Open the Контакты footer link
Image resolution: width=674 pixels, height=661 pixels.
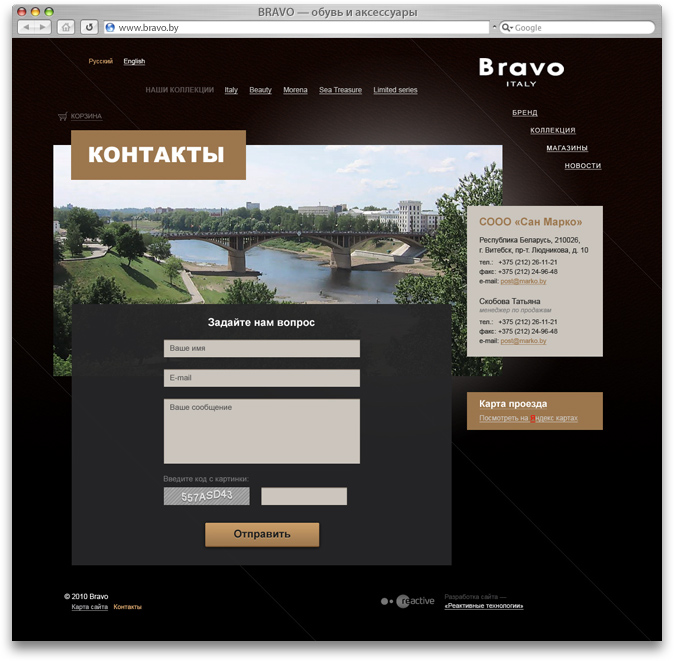coord(128,607)
